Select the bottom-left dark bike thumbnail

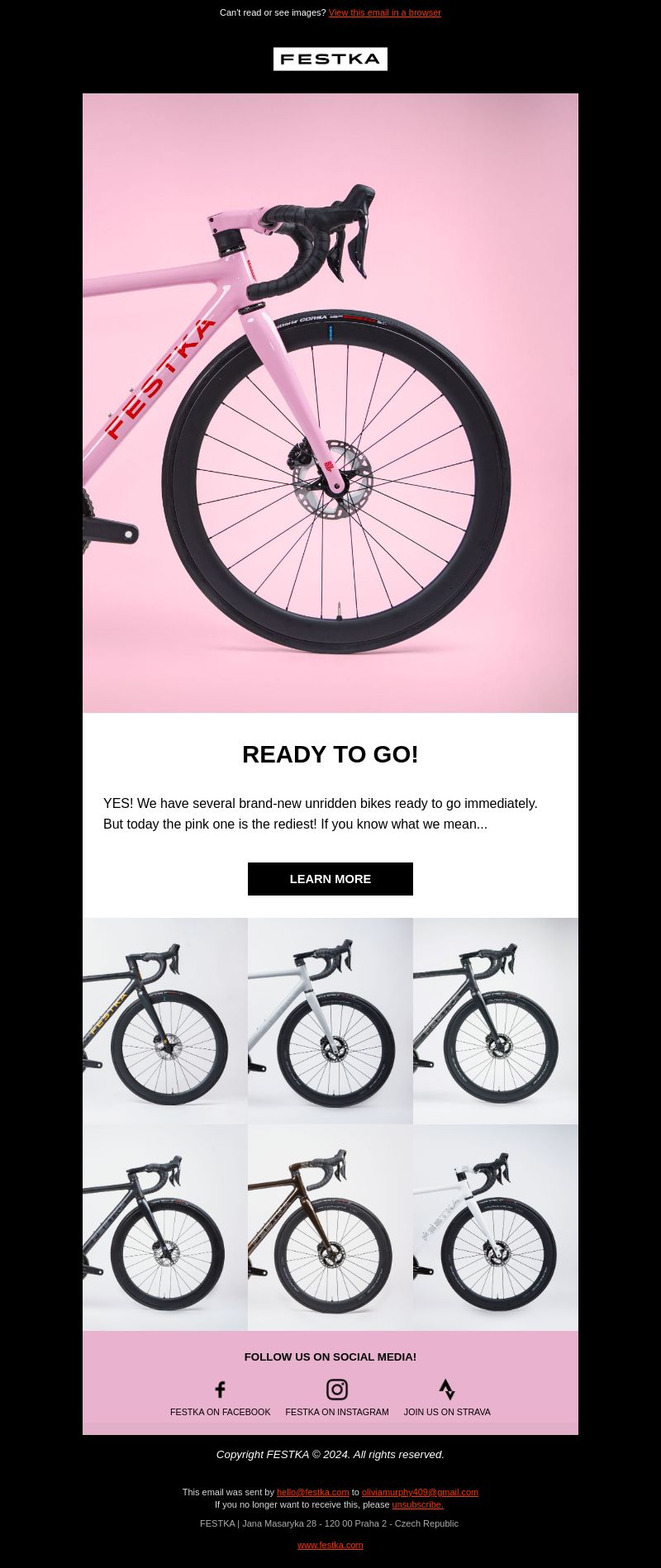point(165,1228)
